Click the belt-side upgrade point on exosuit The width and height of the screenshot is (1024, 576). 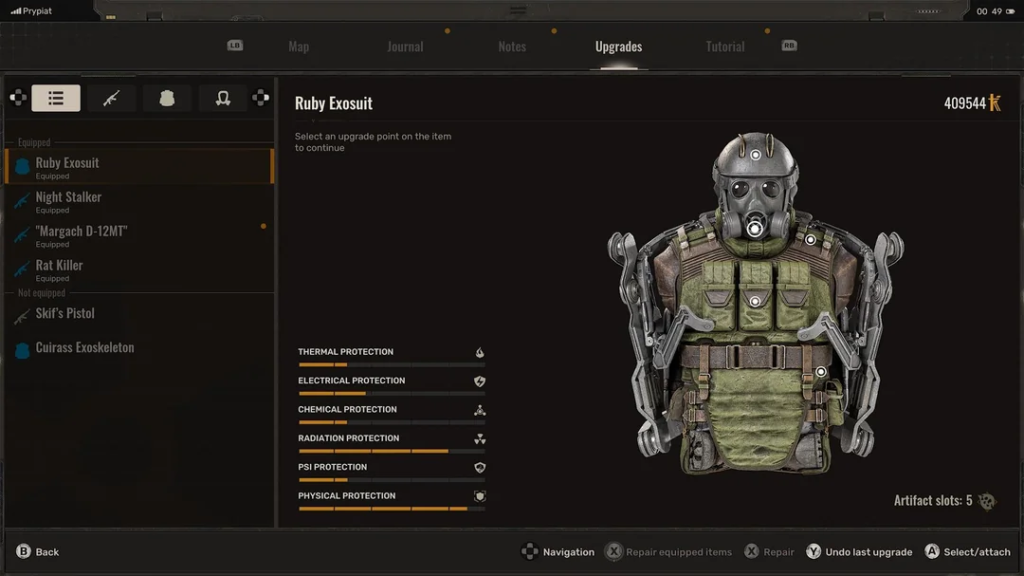tap(821, 372)
